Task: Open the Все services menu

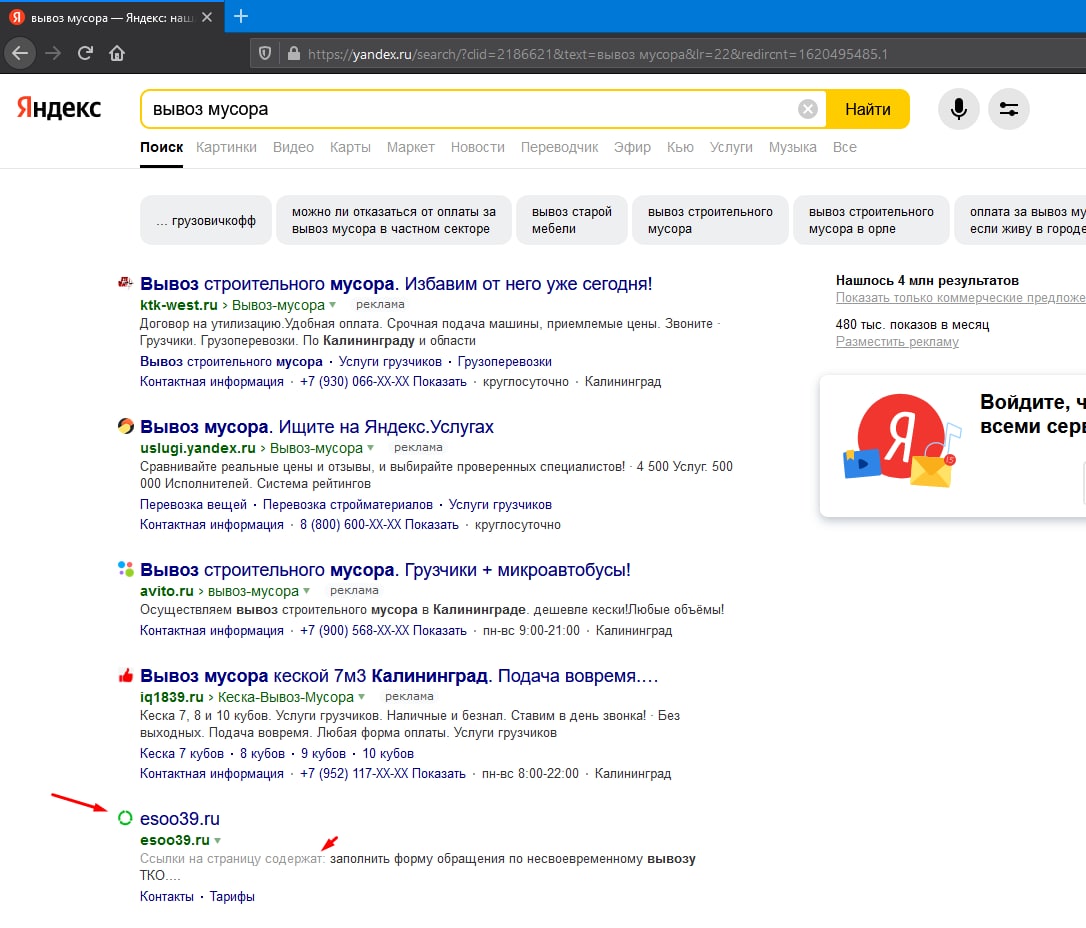Action: point(845,147)
